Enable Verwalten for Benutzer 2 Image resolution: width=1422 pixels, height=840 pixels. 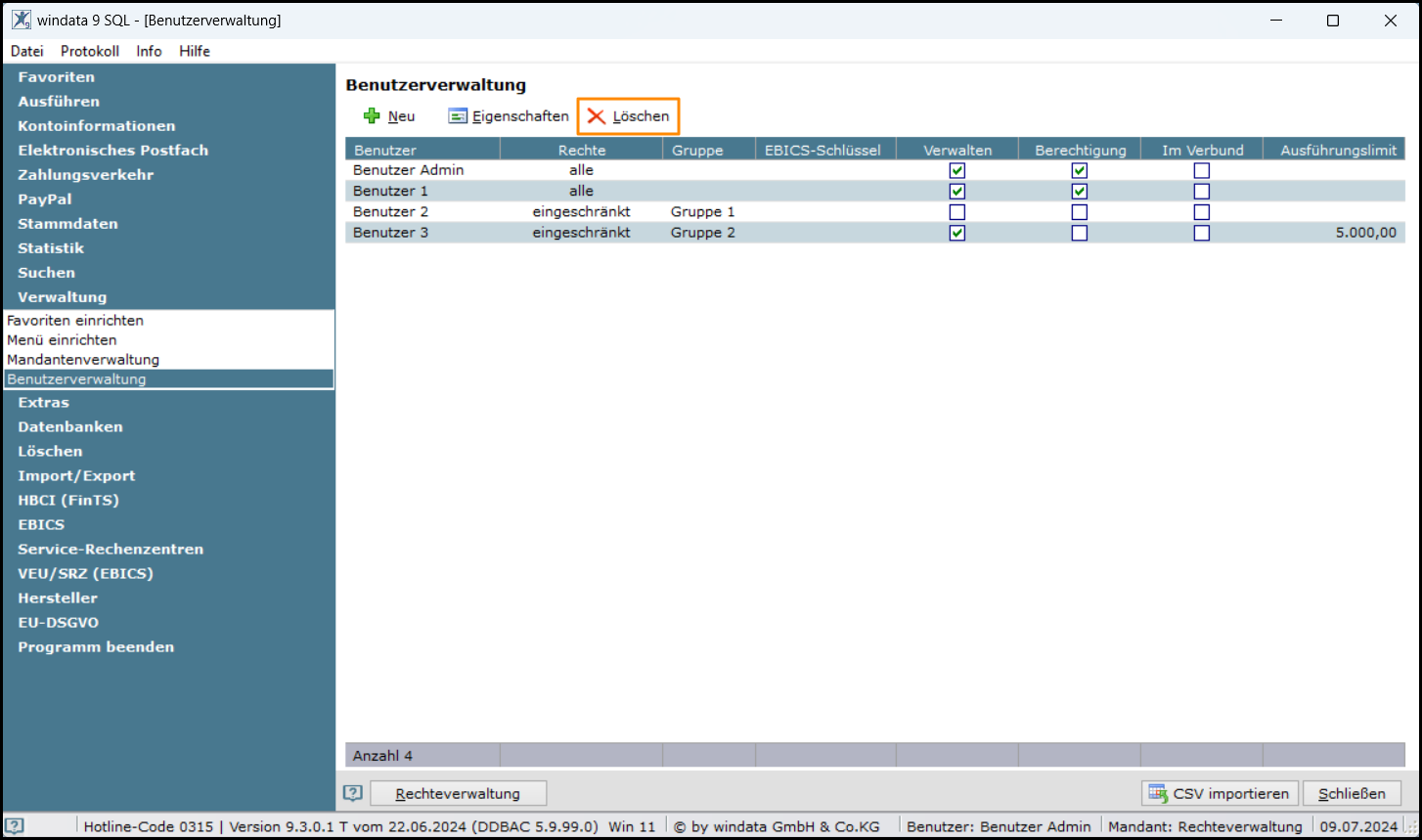957,211
